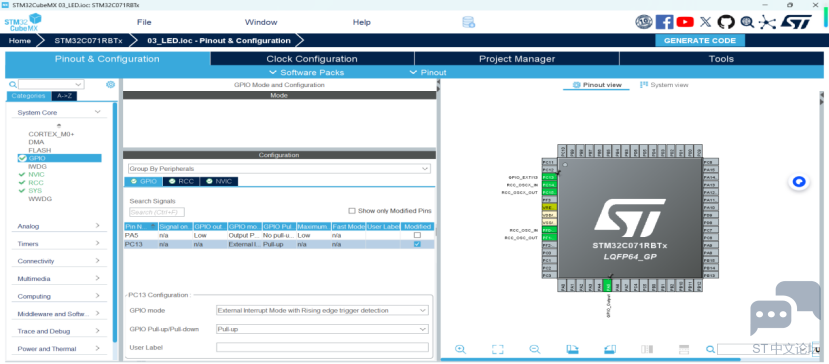Screen dimensions: 829x364
Task: Expand the Timers category
Action: pos(97,243)
